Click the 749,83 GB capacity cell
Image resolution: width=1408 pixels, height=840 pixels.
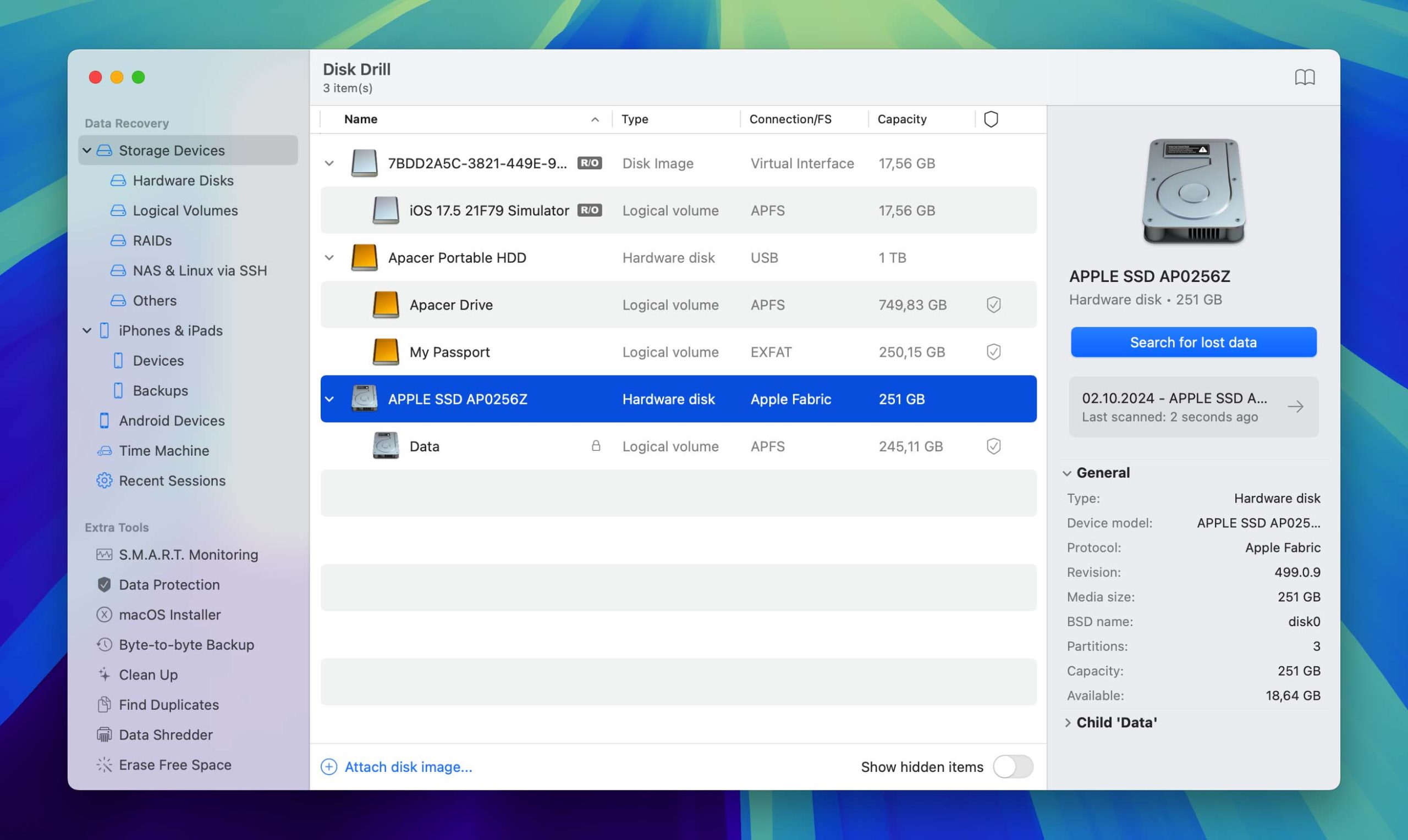pyautogui.click(x=912, y=305)
